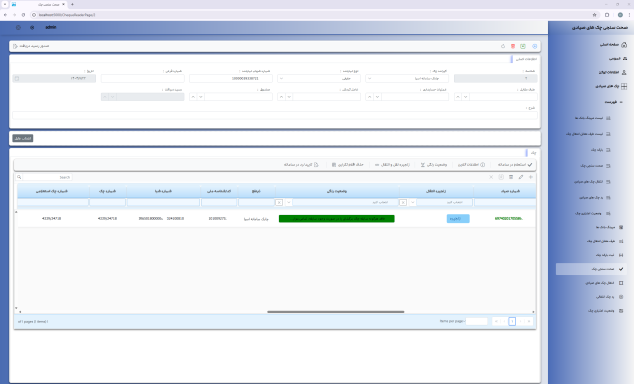Open a new browser tab
Viewport: 634px width, 384px height.
[x=72, y=4]
